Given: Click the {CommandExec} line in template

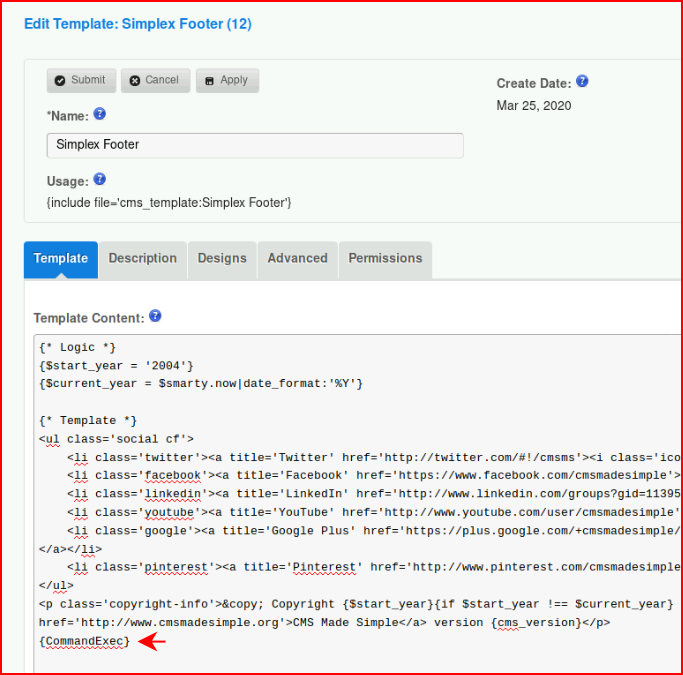Looking at the screenshot, I should click(85, 641).
